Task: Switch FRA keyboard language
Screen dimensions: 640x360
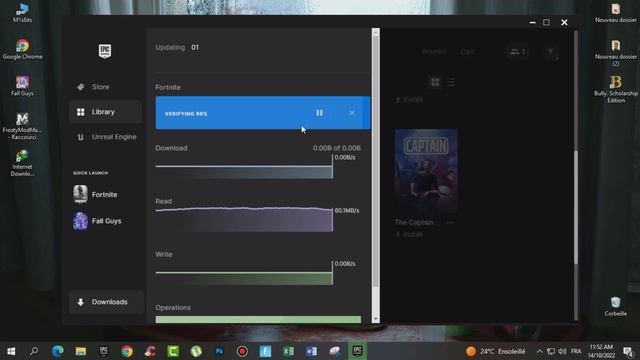Action: [x=576, y=351]
